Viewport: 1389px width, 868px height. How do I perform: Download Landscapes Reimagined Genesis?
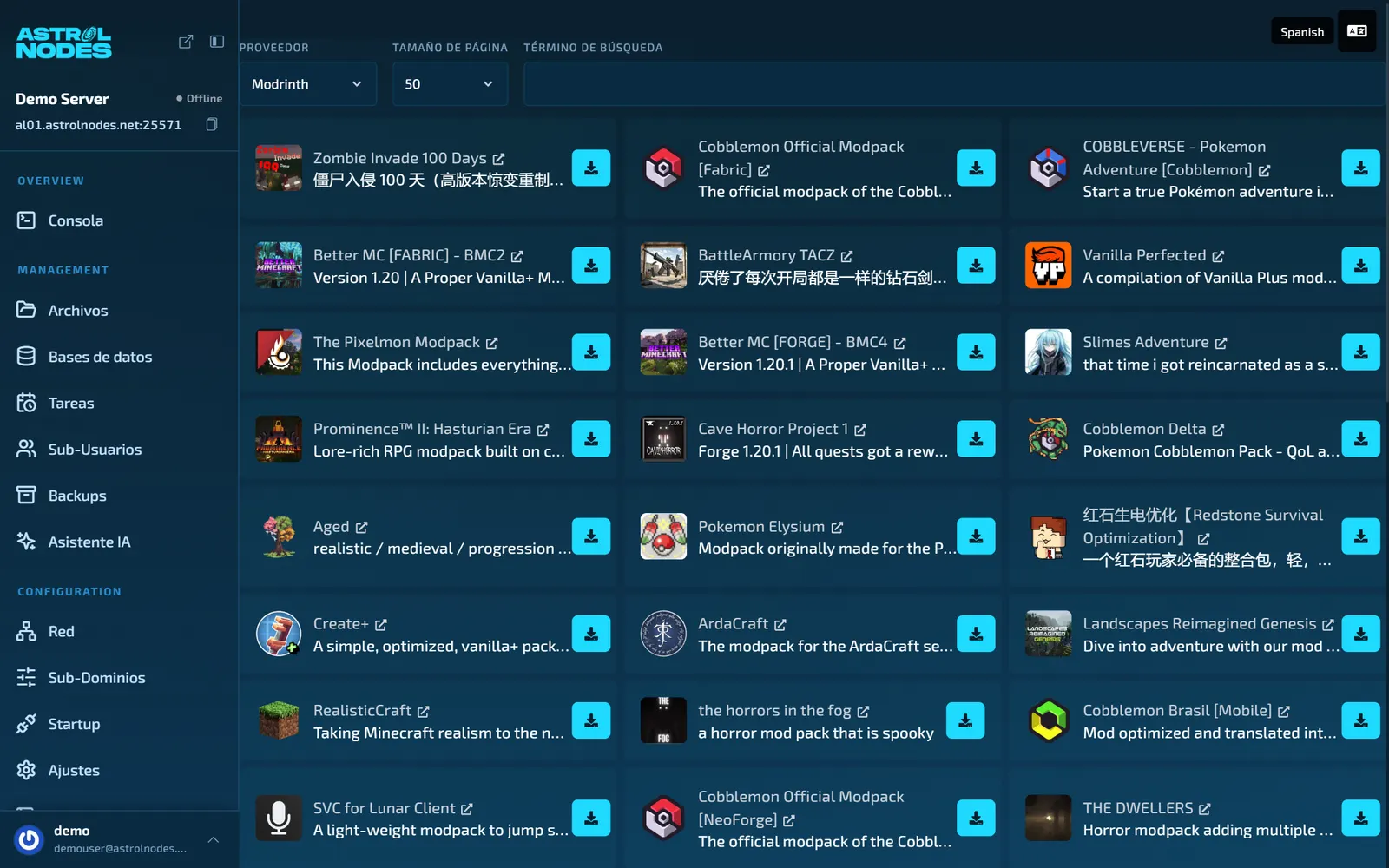[x=1360, y=634]
